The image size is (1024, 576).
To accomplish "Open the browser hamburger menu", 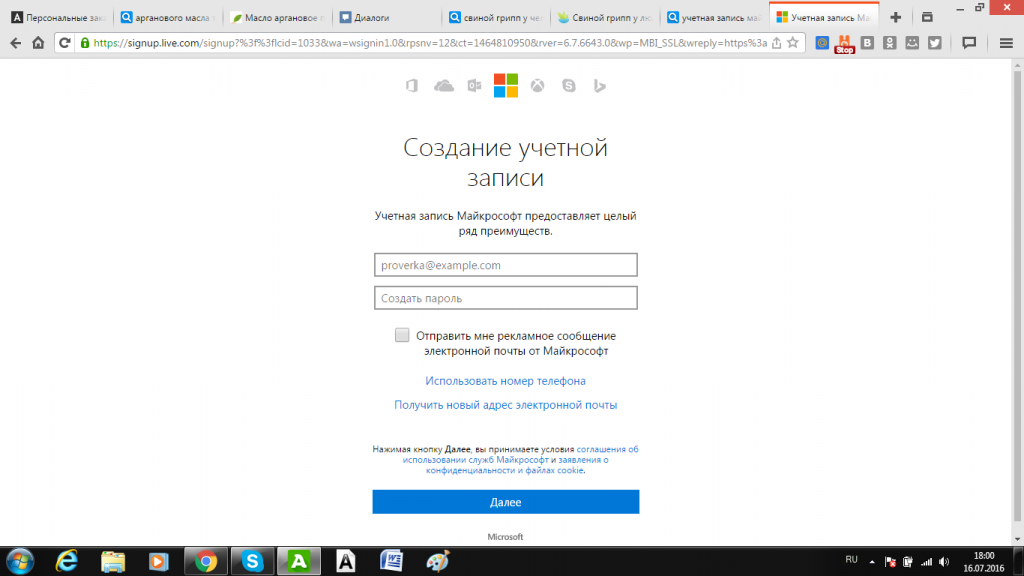I will point(1005,43).
